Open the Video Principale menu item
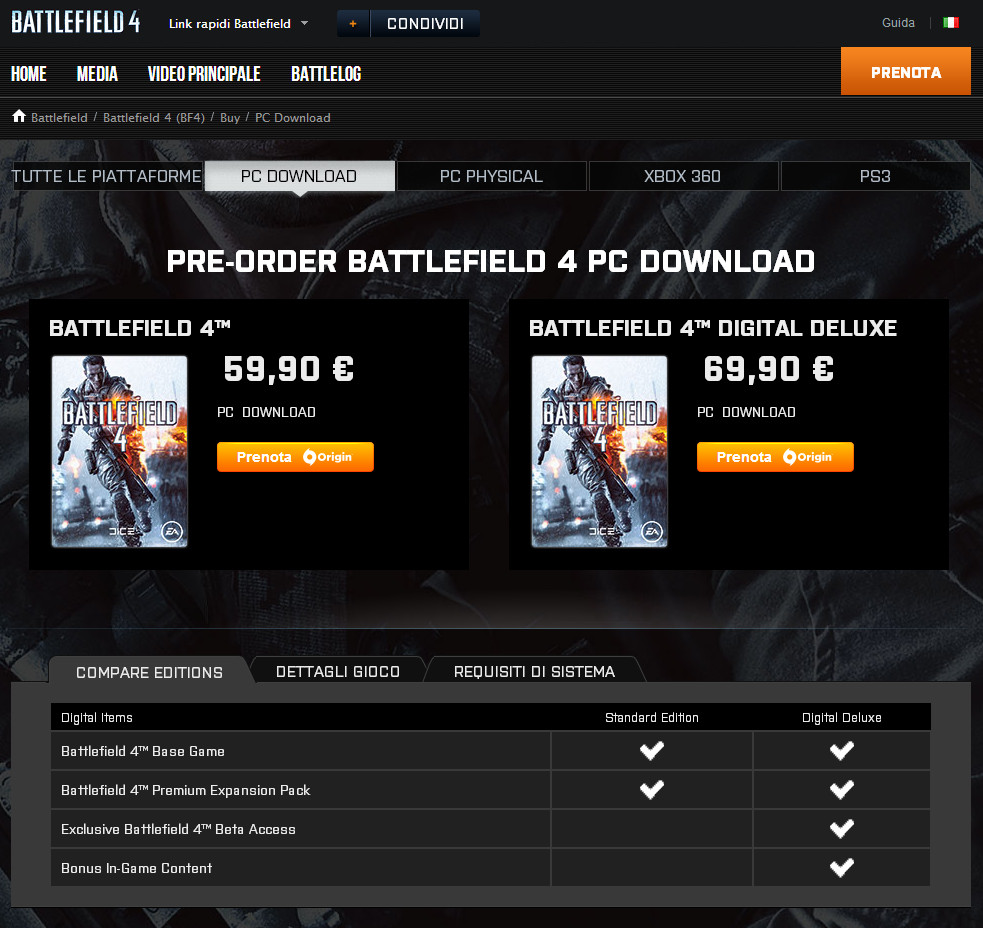983x928 pixels. pyautogui.click(x=204, y=74)
